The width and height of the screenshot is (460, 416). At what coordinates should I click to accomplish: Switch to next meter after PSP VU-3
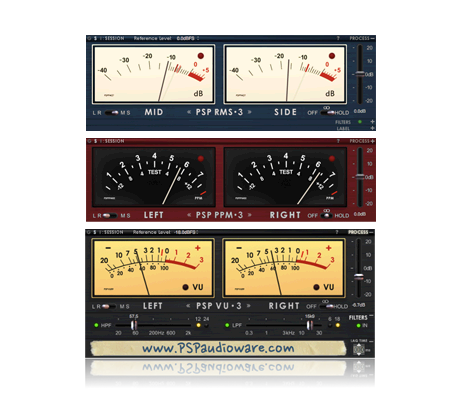coord(249,306)
